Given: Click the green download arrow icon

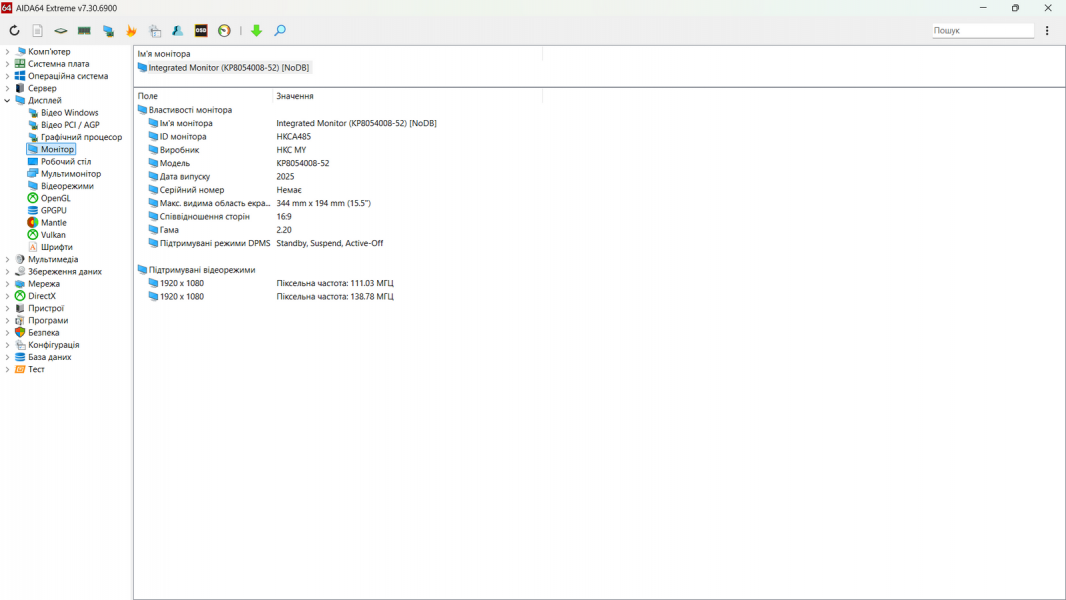Looking at the screenshot, I should tap(256, 31).
